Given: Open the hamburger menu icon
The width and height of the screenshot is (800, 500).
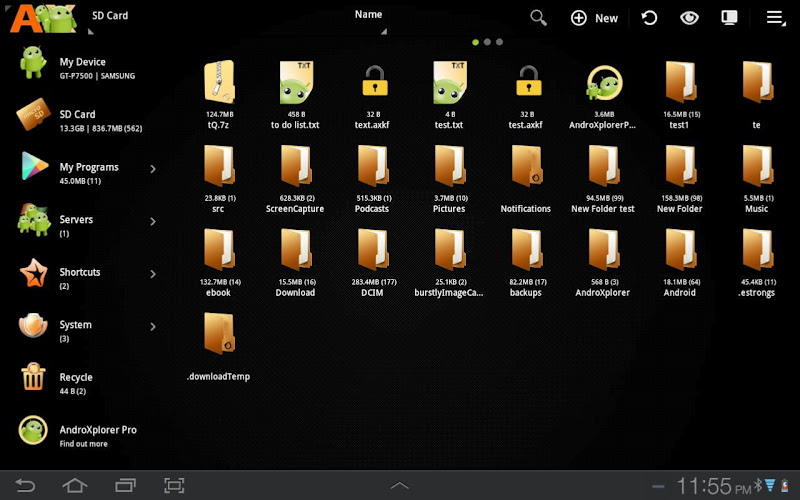Looking at the screenshot, I should (x=774, y=18).
